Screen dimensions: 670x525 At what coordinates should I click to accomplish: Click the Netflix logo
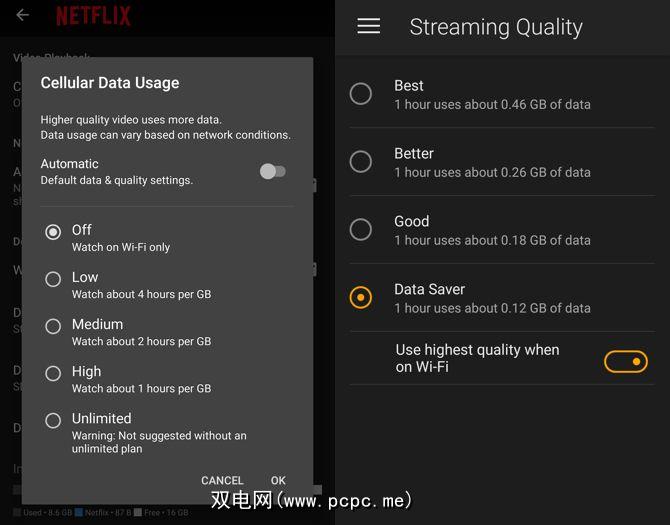point(93,16)
